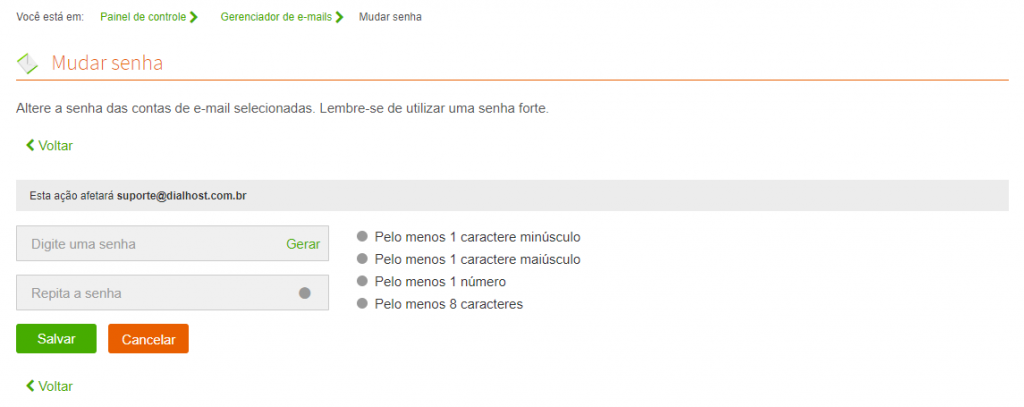
Task: Click the chevron after Painel de controle
Action: 193,18
